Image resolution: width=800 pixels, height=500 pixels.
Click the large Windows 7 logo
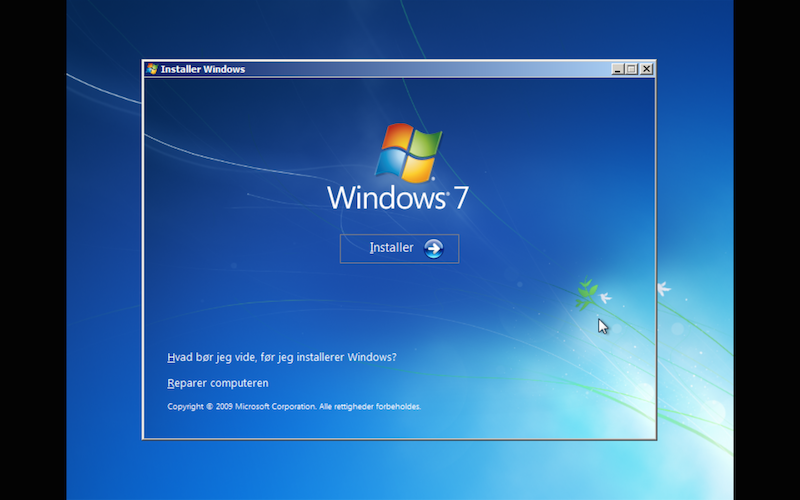pos(398,167)
